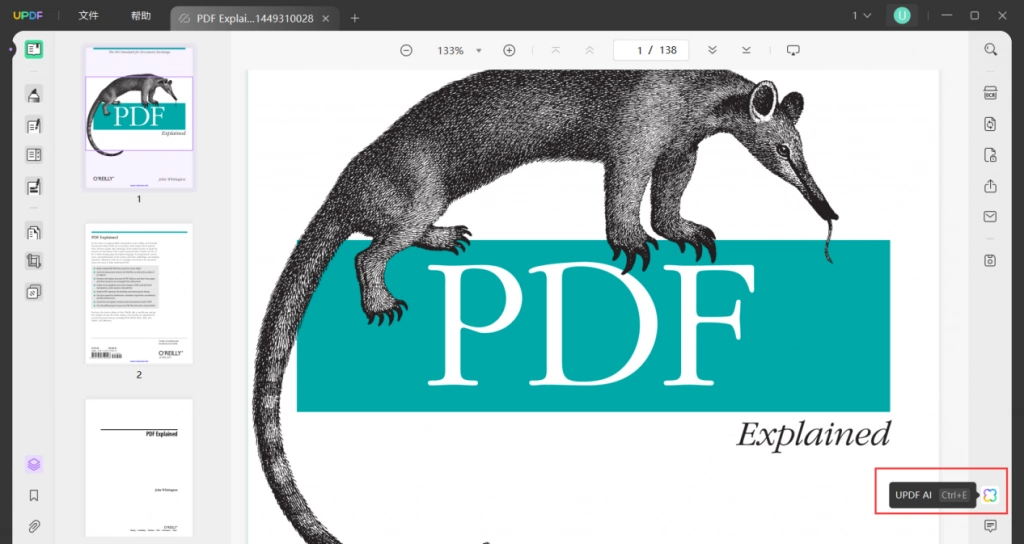Select the highlighter Comment mode icon
Image resolution: width=1024 pixels, height=544 pixels.
[34, 94]
